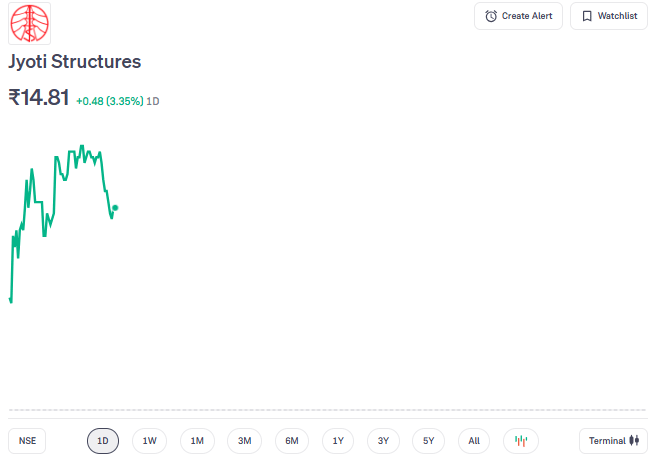Open the NSE exchange selector
This screenshot has height=462, width=666.
click(27, 441)
